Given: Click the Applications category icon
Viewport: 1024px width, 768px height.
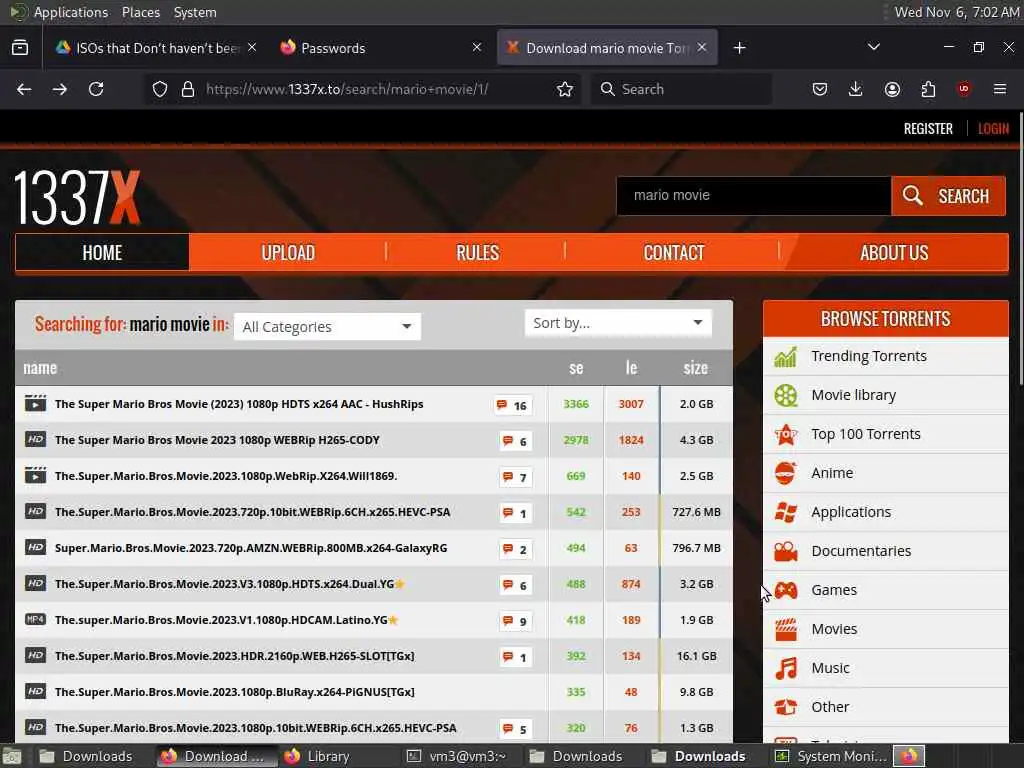Looking at the screenshot, I should (x=786, y=513).
